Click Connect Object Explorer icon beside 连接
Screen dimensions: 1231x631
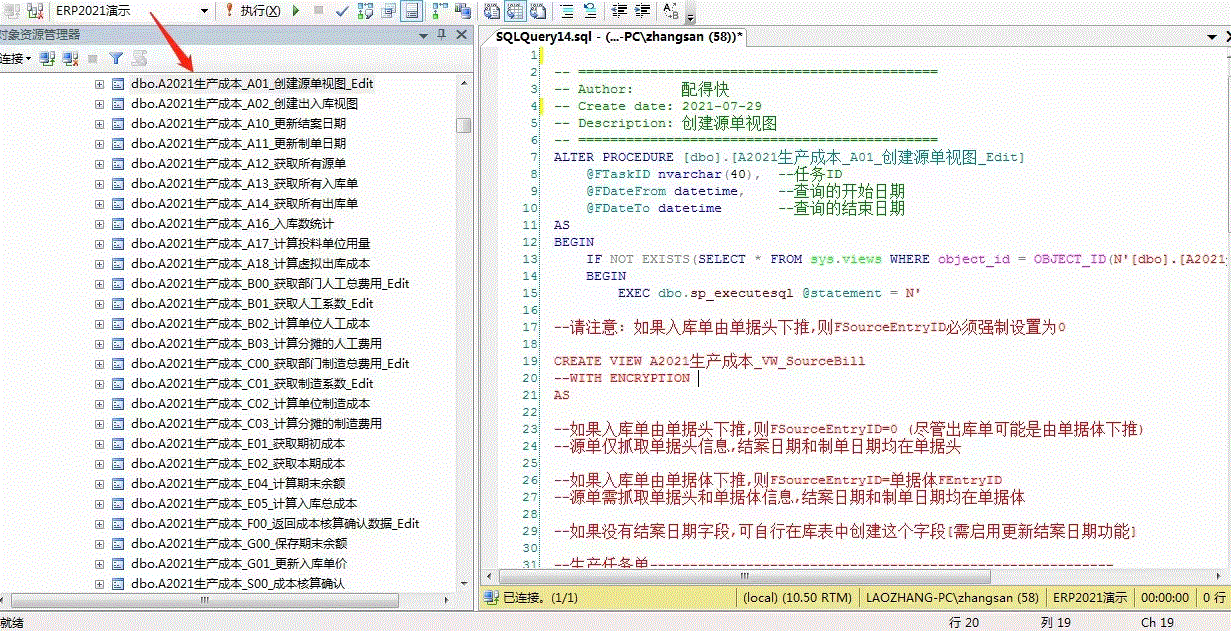pyautogui.click(x=46, y=59)
